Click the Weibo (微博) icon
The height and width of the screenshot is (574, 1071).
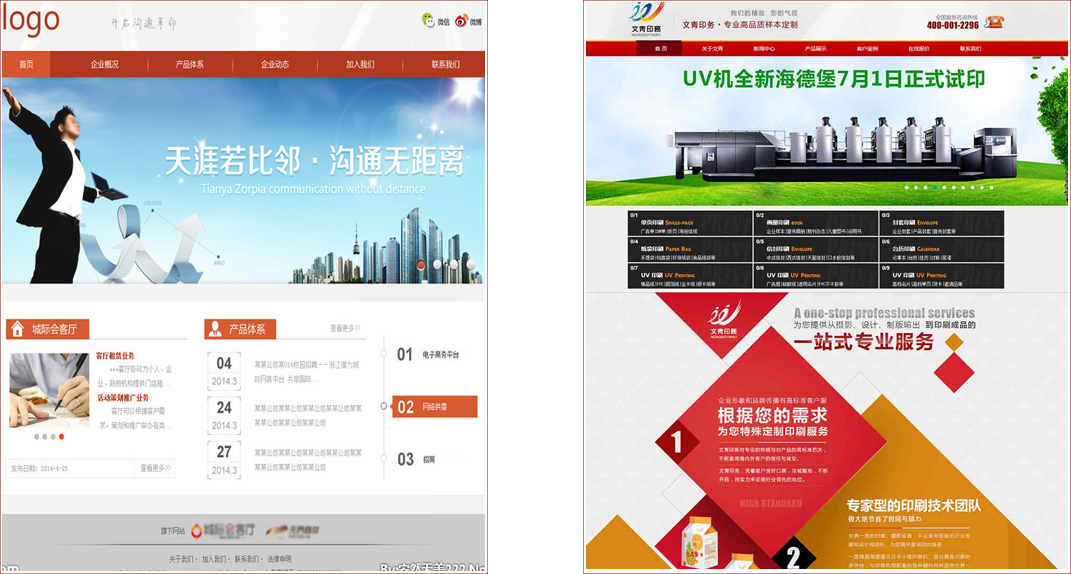pyautogui.click(x=461, y=20)
